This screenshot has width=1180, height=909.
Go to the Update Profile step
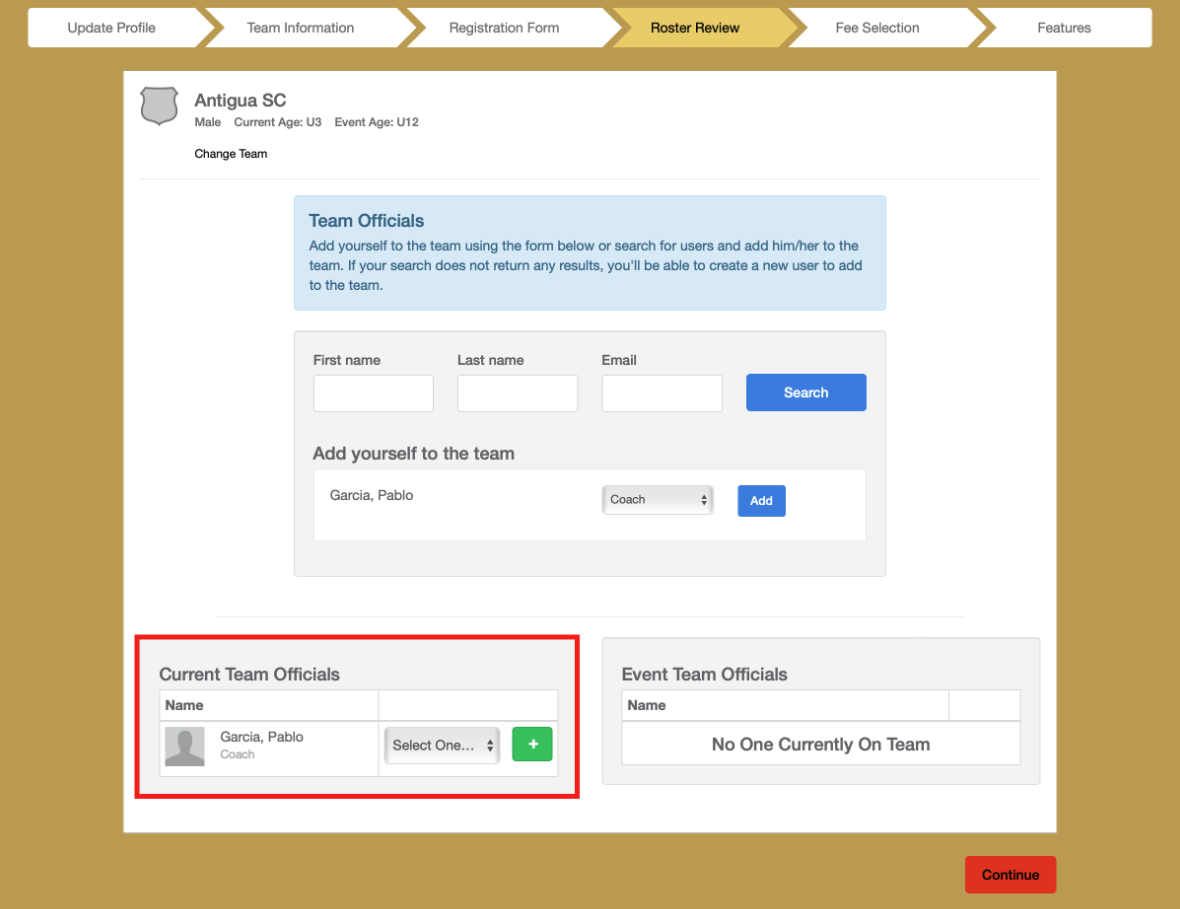point(111,28)
